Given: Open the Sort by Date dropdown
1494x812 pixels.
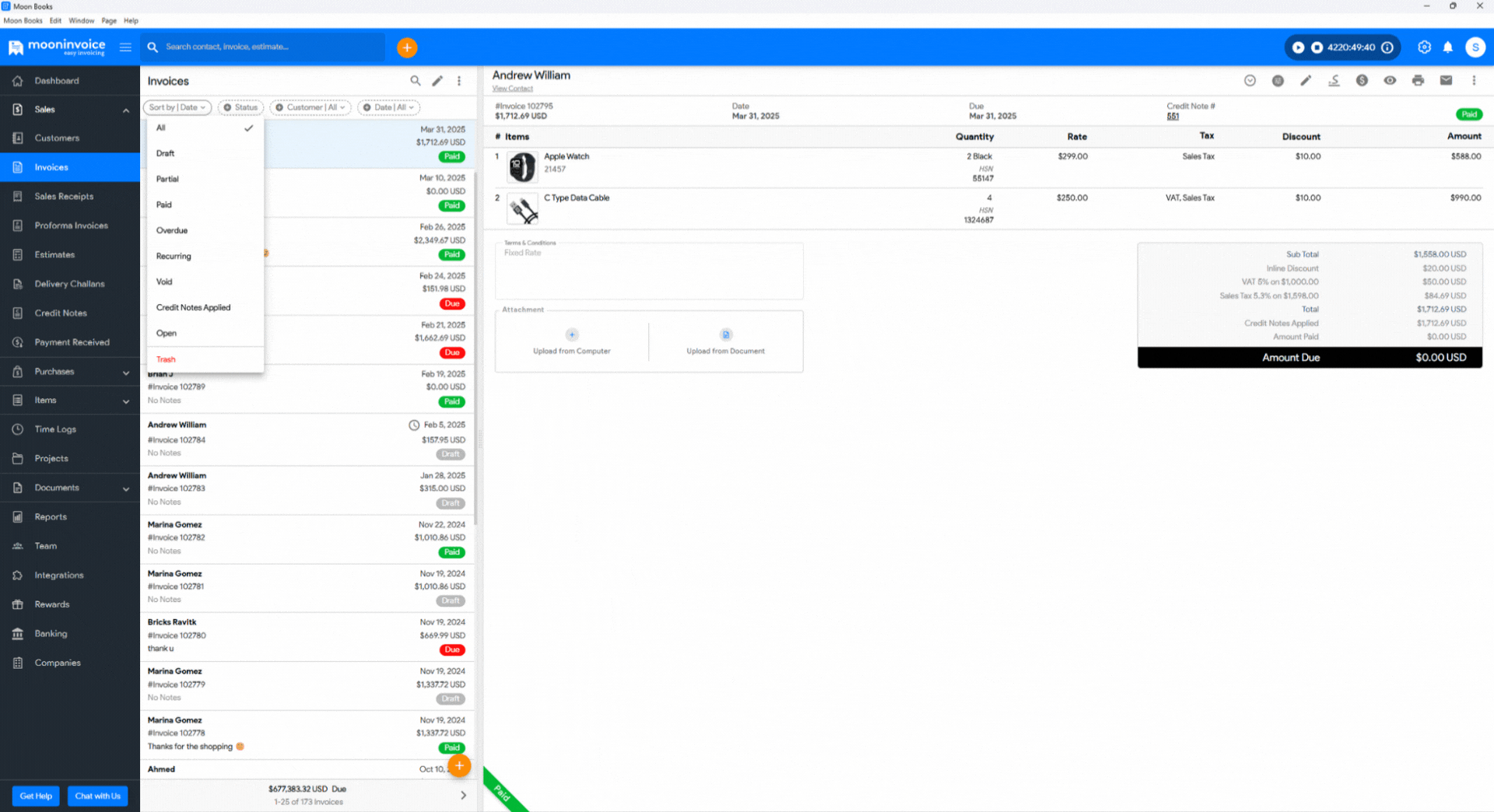Looking at the screenshot, I should (177, 108).
